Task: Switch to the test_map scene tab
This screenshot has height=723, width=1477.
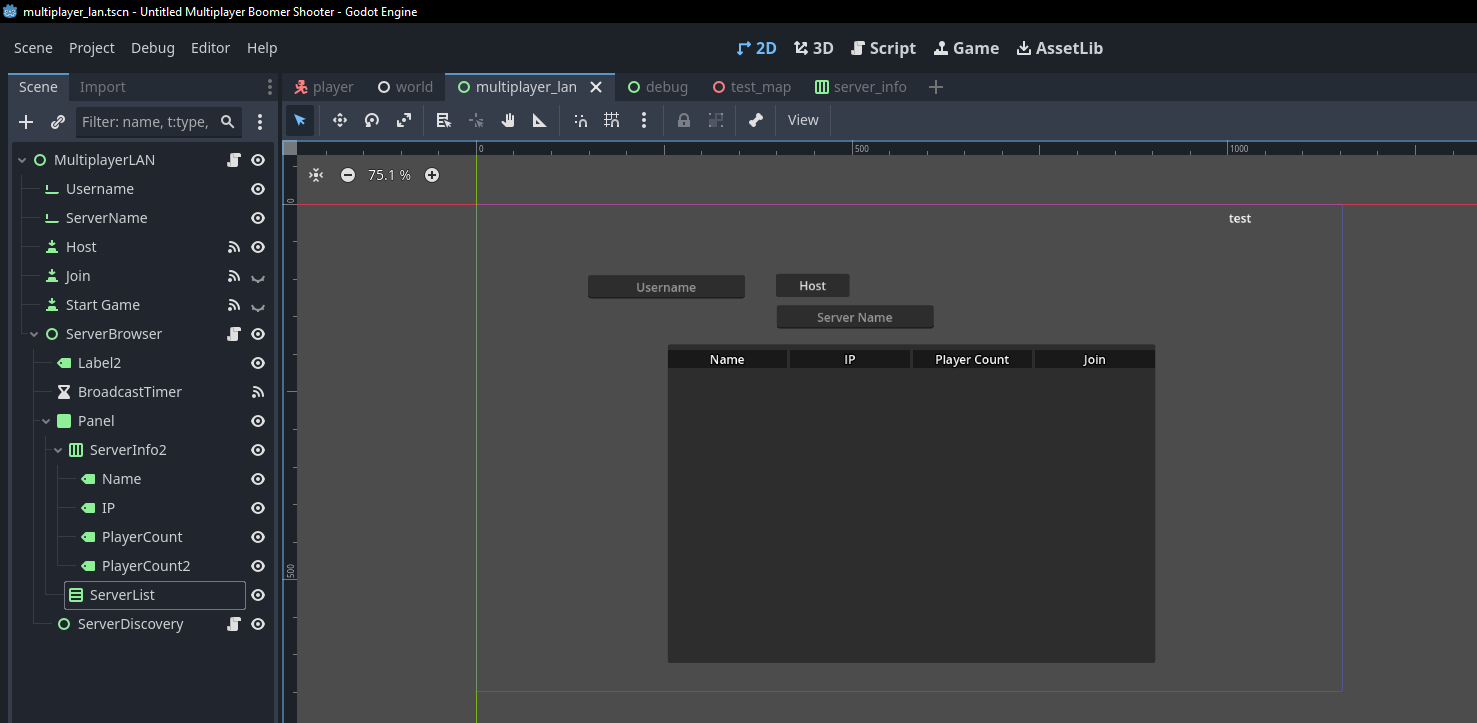Action: (x=750, y=87)
